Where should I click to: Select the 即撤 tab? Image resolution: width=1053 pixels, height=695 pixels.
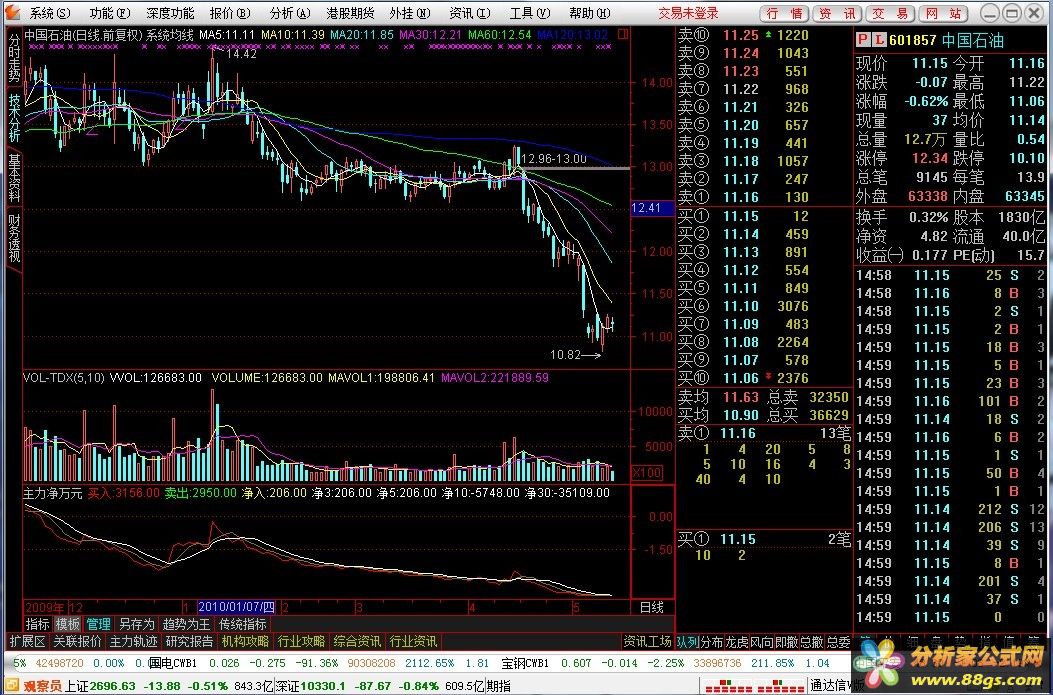point(787,642)
